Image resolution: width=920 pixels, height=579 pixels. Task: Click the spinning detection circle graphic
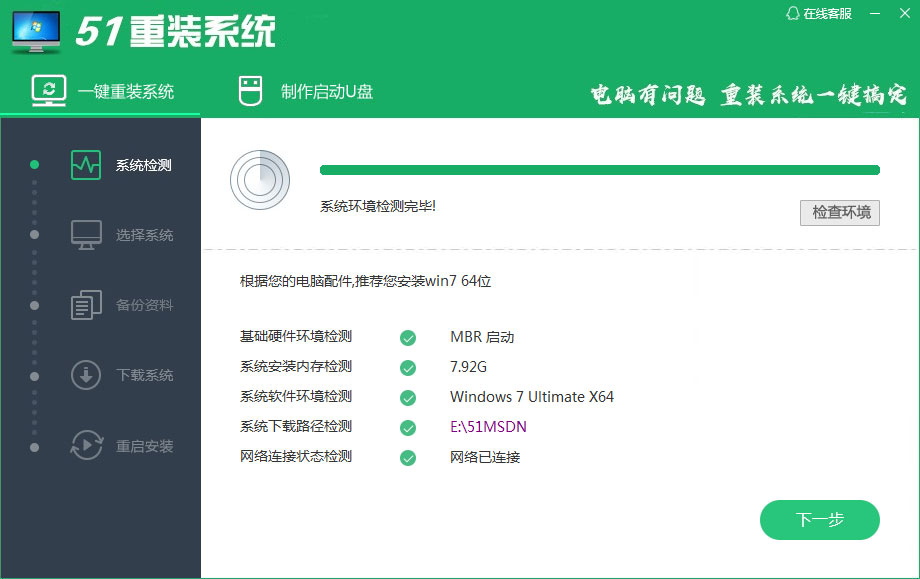[260, 181]
